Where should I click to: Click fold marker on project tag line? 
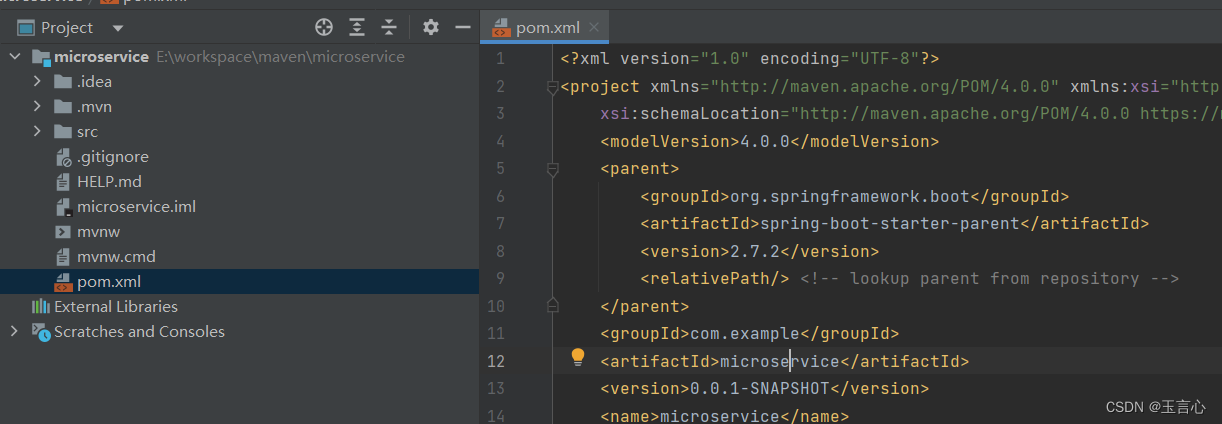[x=552, y=88]
